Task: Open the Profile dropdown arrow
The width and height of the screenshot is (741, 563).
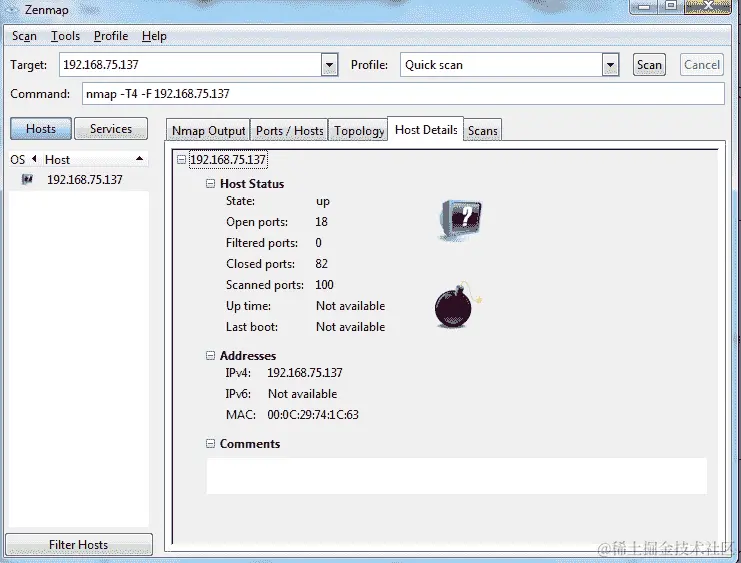Action: pyautogui.click(x=610, y=65)
